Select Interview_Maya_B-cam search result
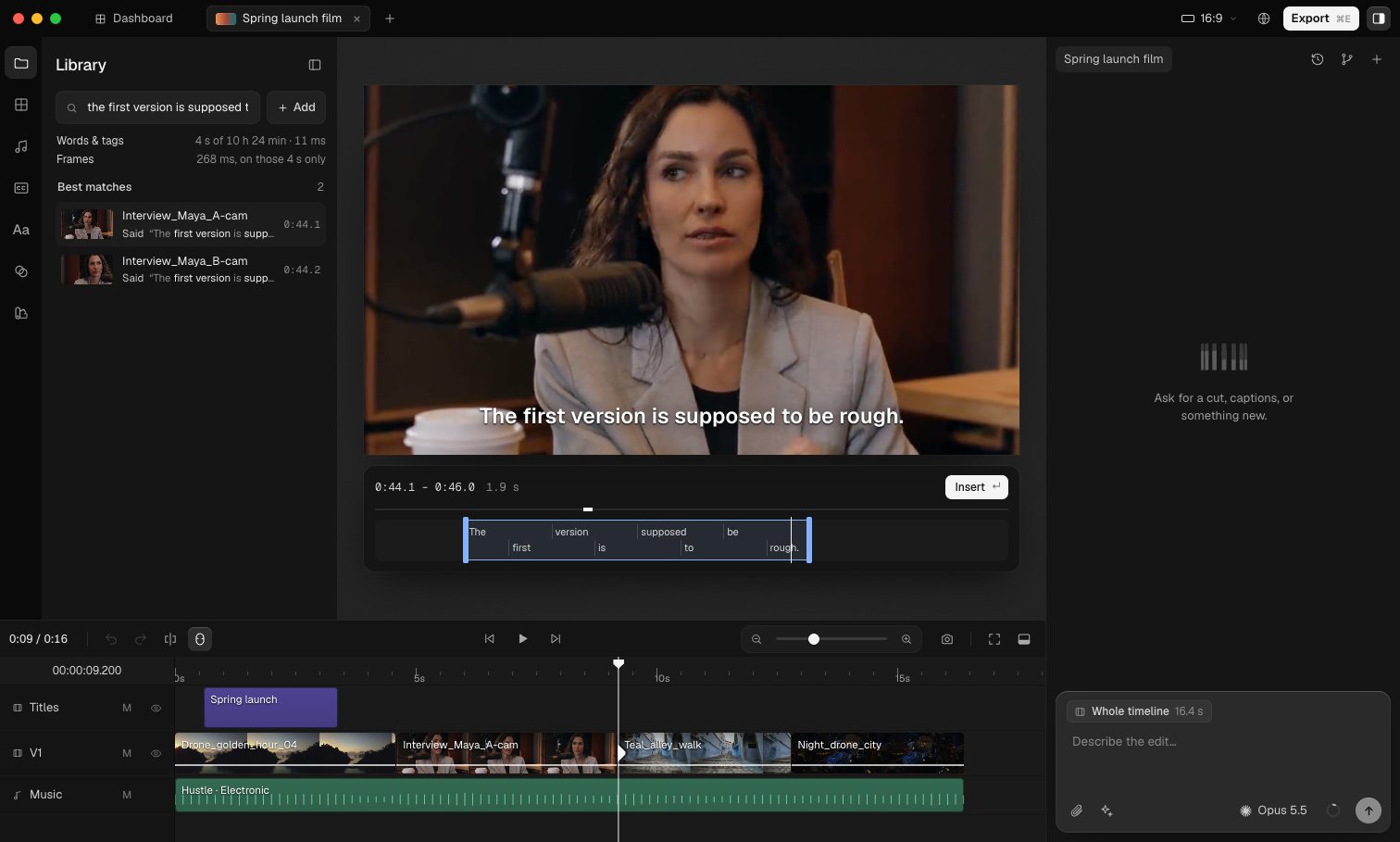Viewport: 1400px width, 842px height. point(191,270)
